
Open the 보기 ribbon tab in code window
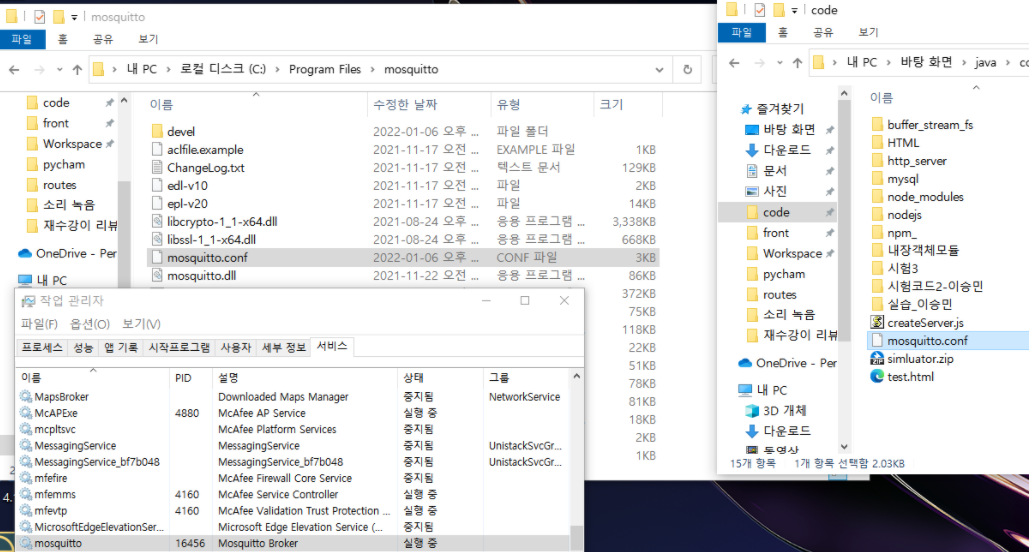[x=868, y=32]
